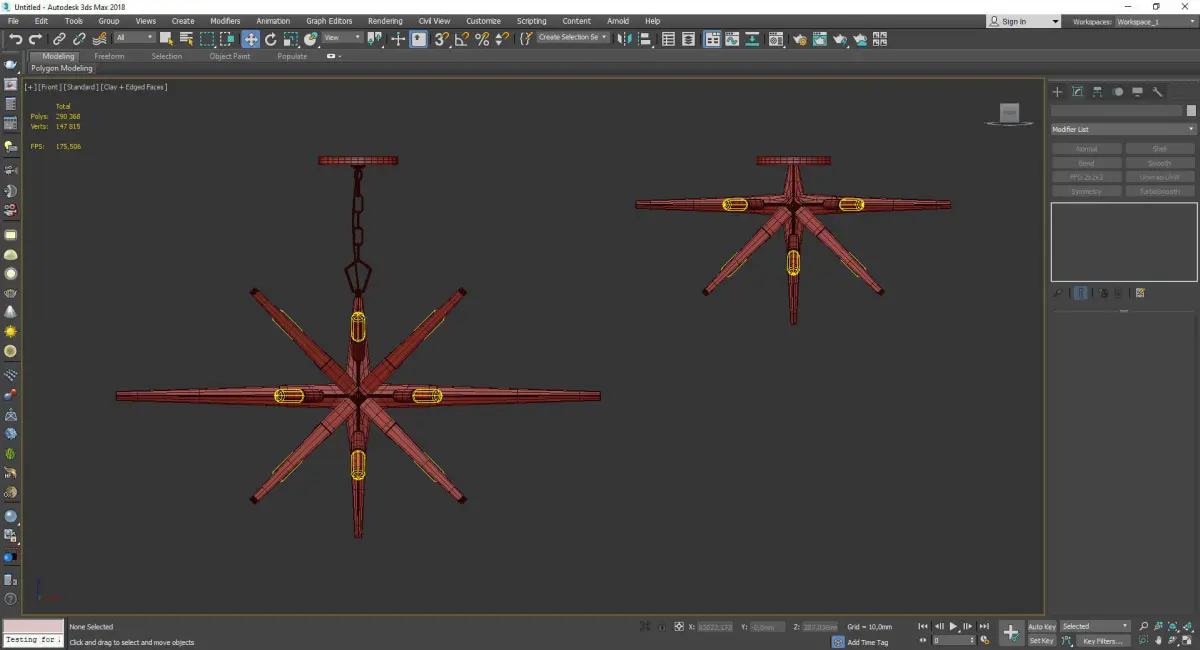Toggle Select and Manipulate mode
The width and height of the screenshot is (1200, 650).
pos(398,39)
